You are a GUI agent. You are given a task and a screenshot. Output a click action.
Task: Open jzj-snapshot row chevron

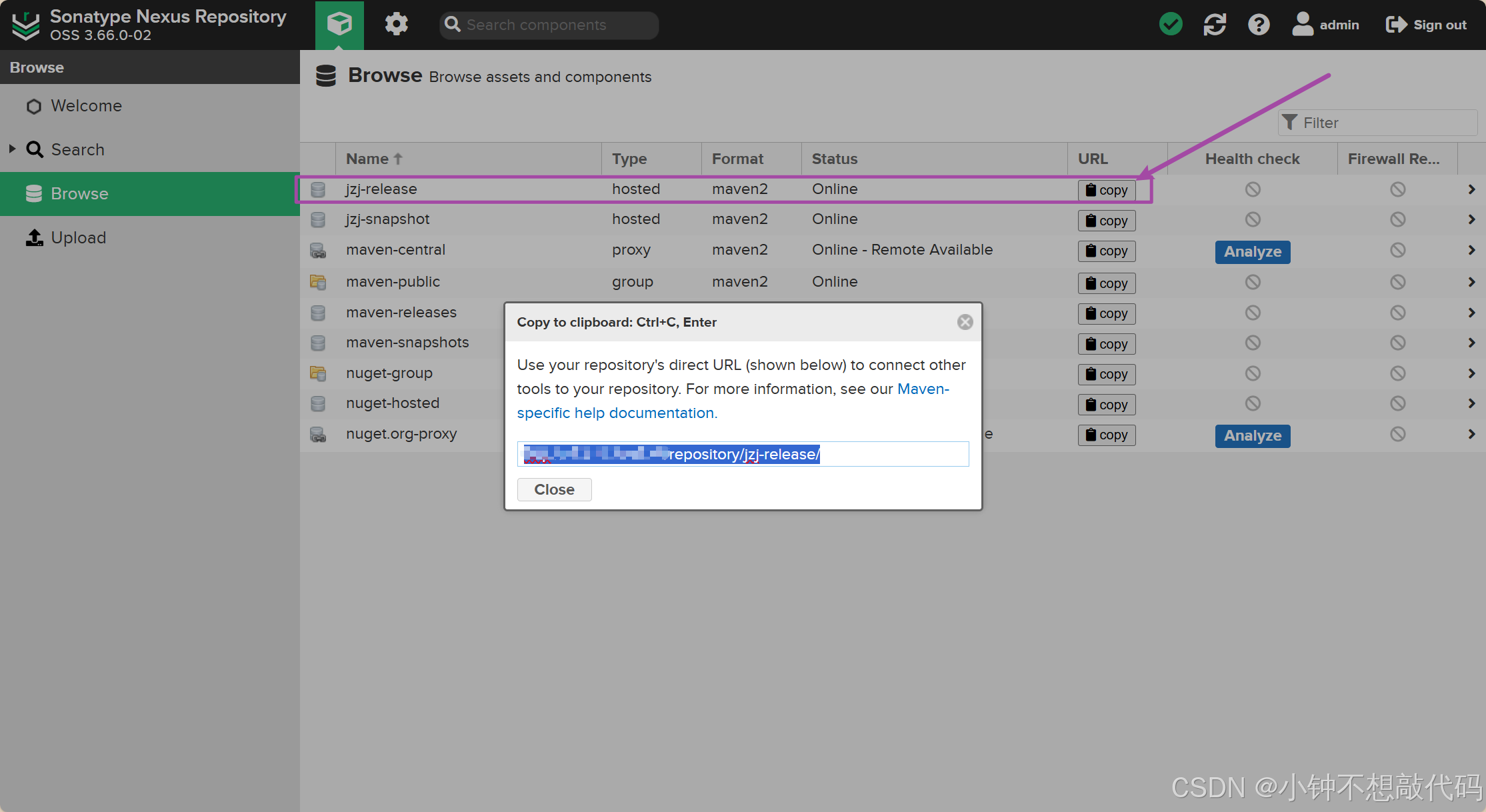1471,219
